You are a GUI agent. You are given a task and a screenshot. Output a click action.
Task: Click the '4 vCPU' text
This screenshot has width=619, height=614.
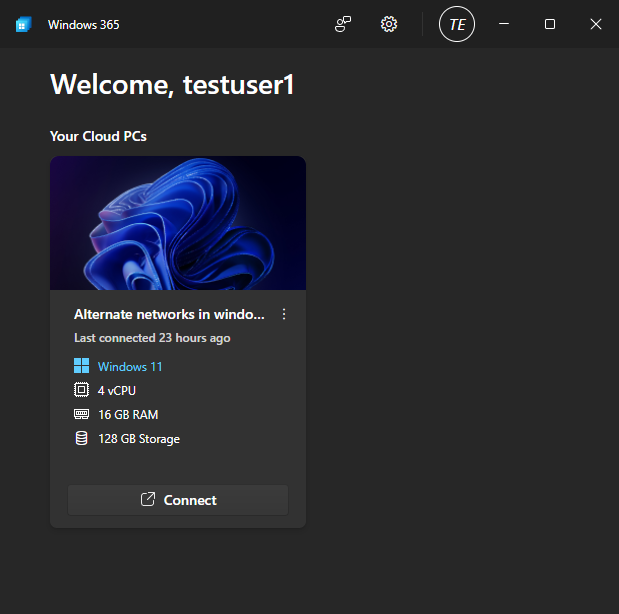116,391
